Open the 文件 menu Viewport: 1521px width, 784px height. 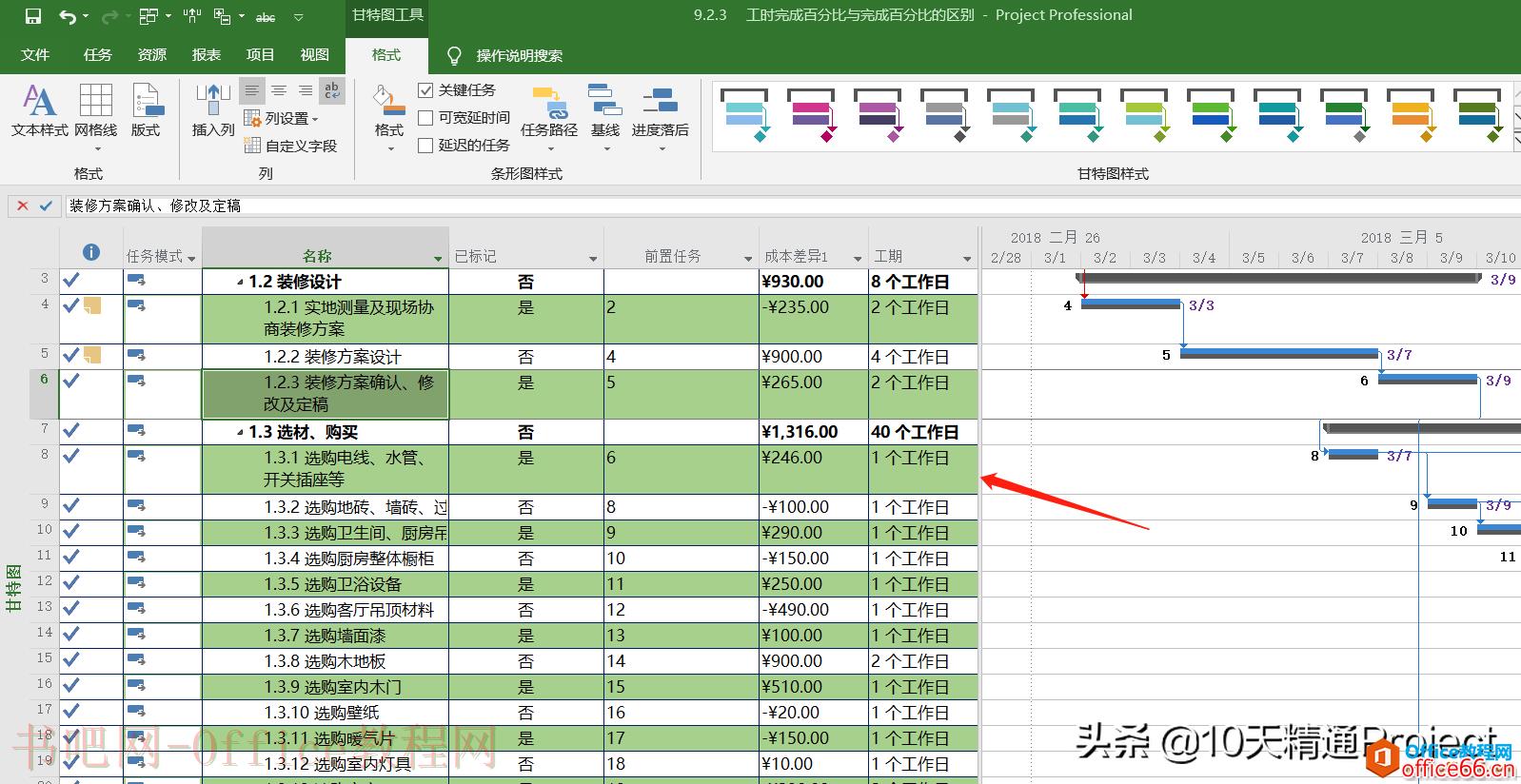[35, 55]
